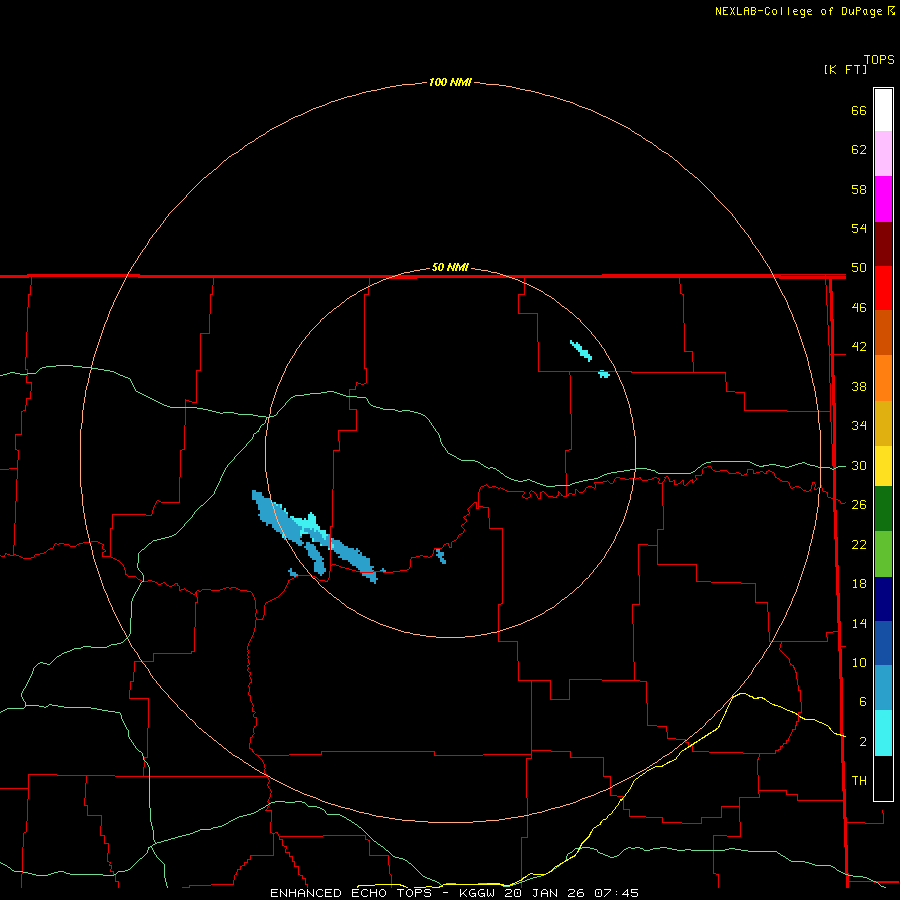Click the '22' legend value
The image size is (900, 900).
859,544
